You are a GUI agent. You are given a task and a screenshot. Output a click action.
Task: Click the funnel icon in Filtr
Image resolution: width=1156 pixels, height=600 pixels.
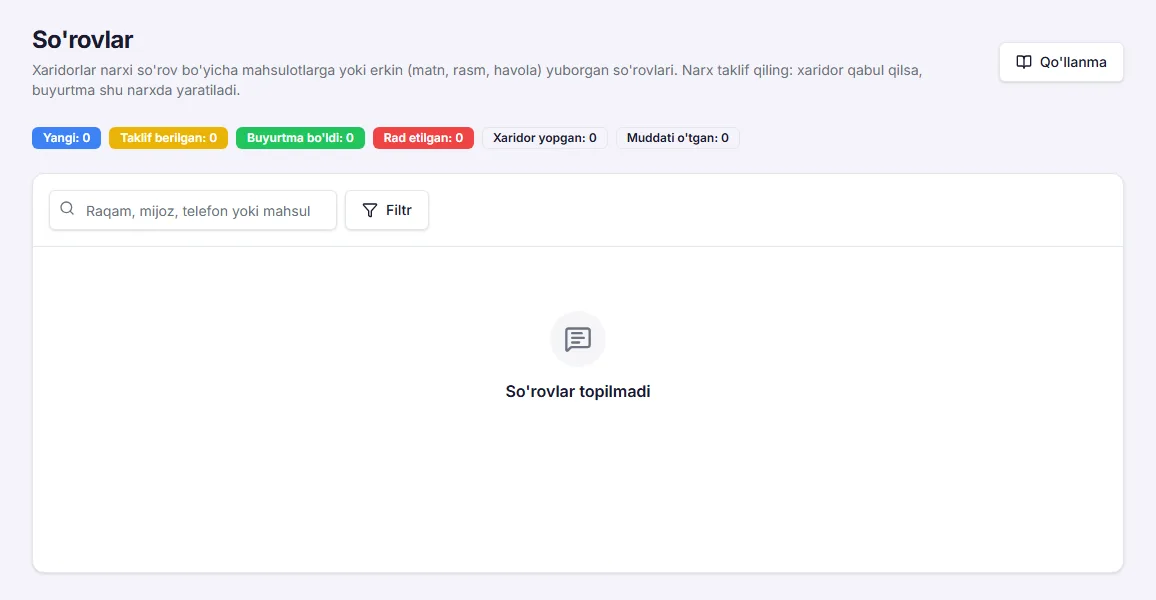click(370, 210)
